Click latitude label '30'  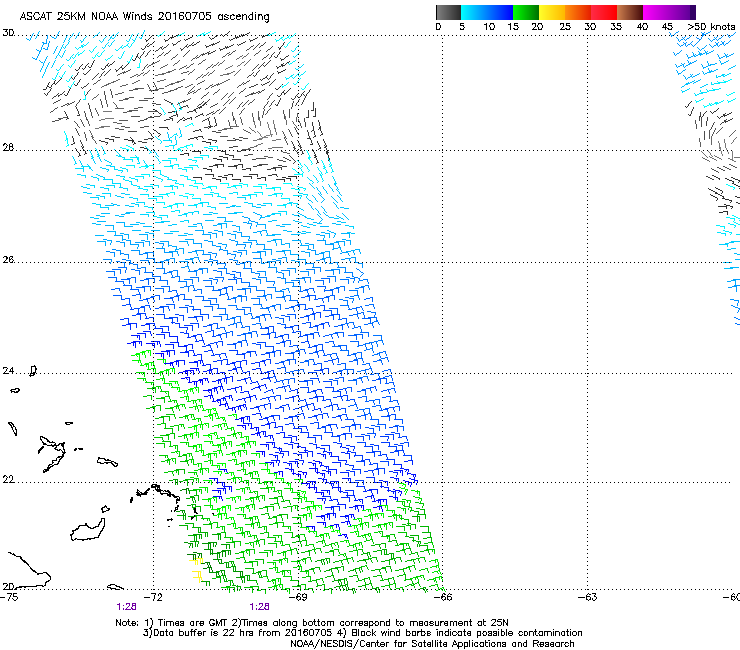[x=8, y=33]
